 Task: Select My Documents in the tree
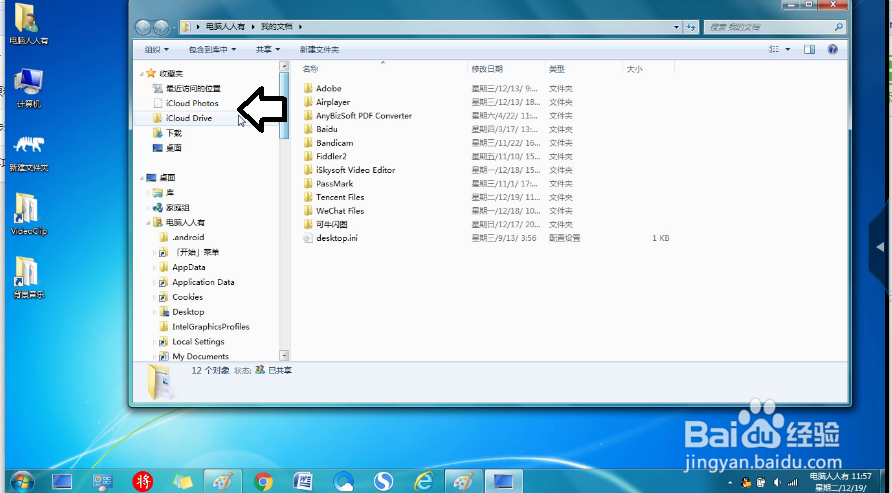click(x=200, y=357)
